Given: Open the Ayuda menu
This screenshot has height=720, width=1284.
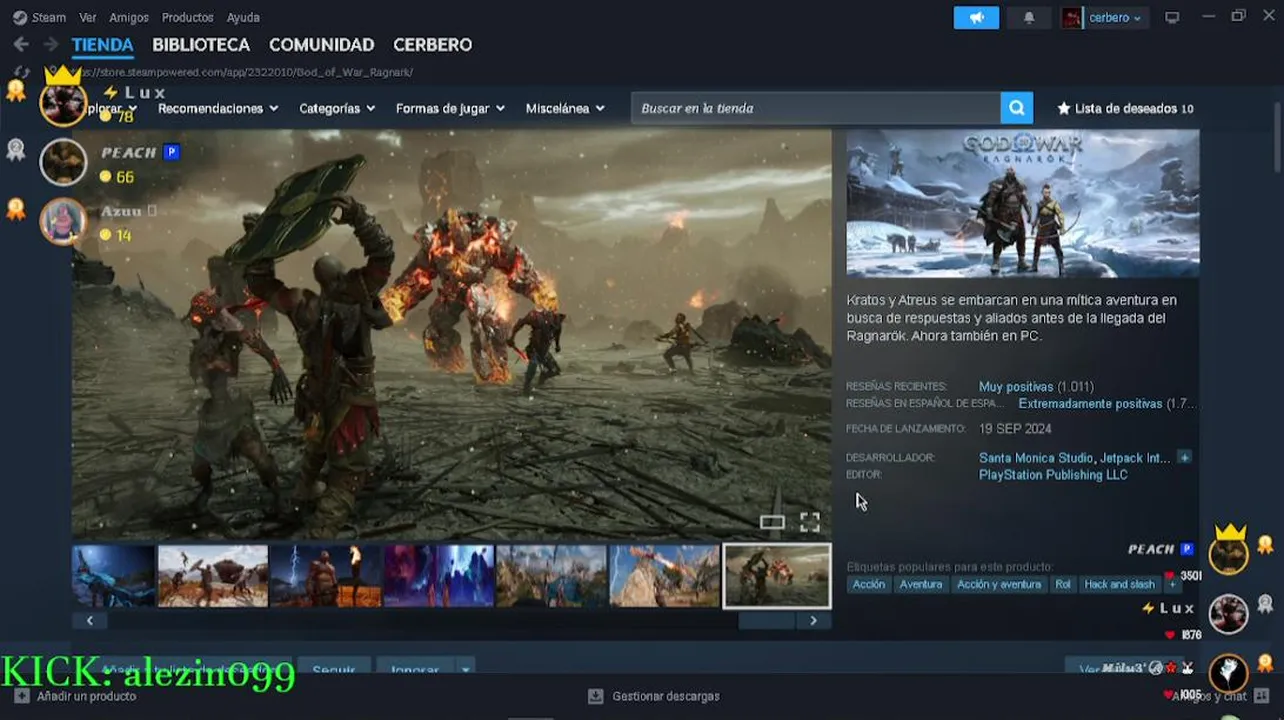Looking at the screenshot, I should click(x=243, y=18).
